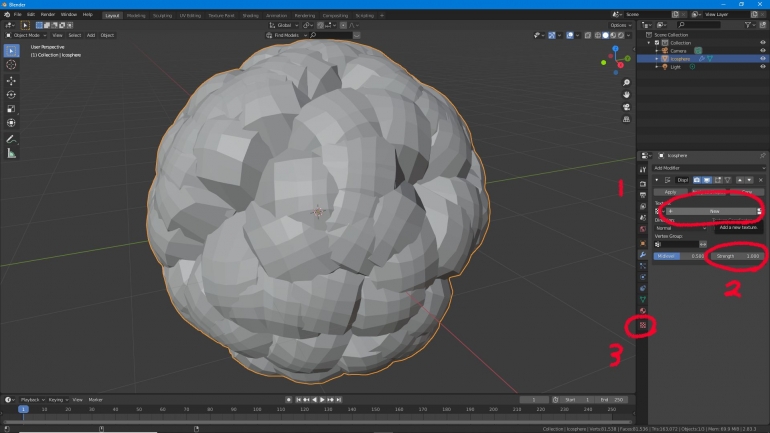Viewport: 770px width, 433px height.
Task: Toggle show gizmo button
Action: [x=552, y=35]
